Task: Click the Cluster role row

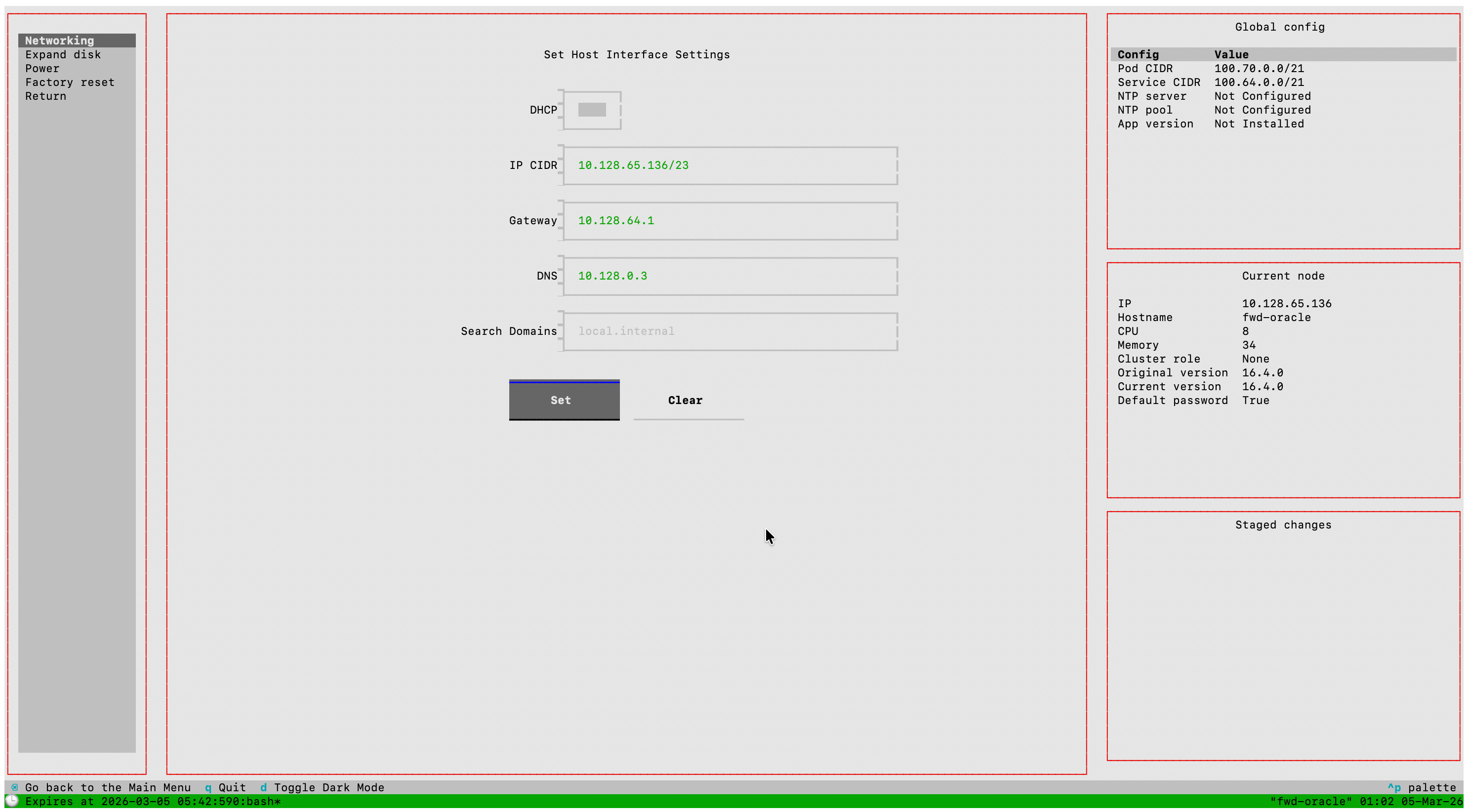Action: pyautogui.click(x=1193, y=359)
